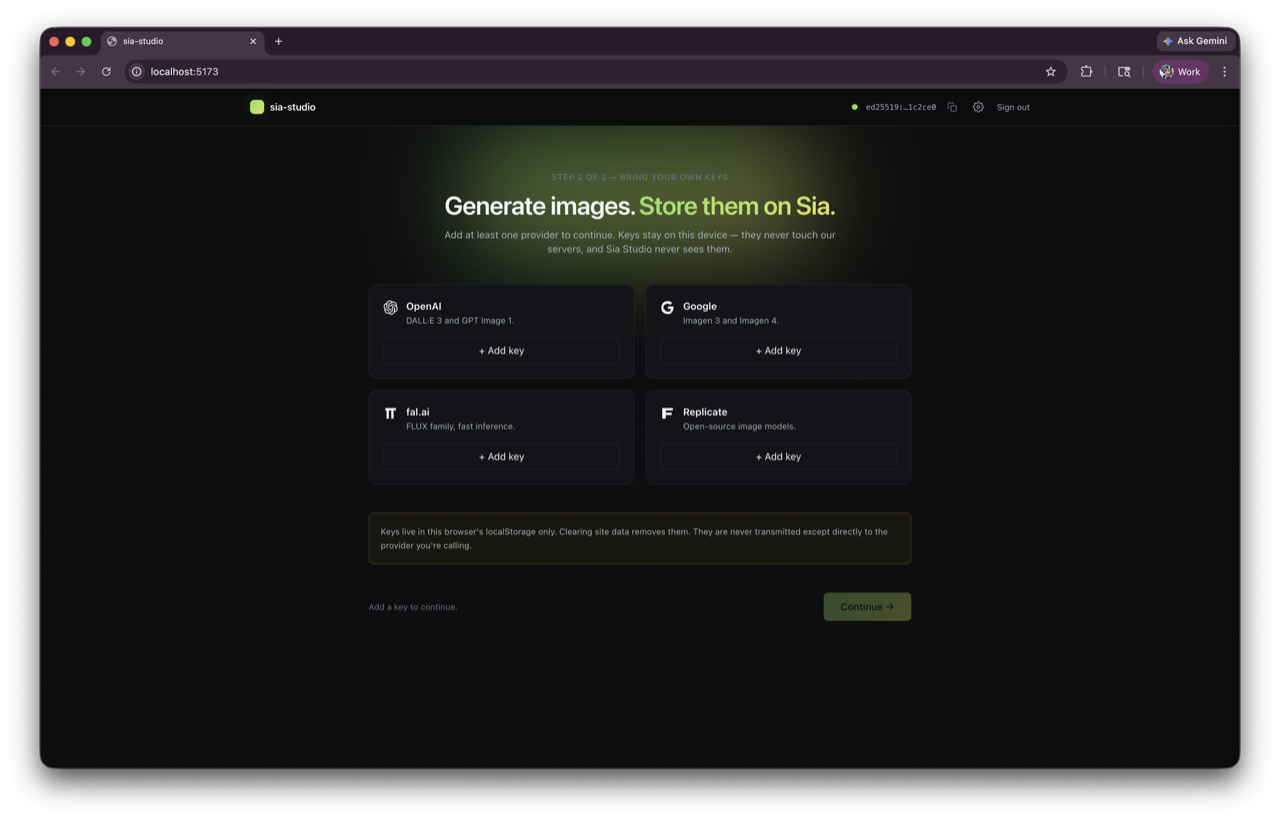The image size is (1280, 821).
Task: Open settings via the gear icon
Action: pos(978,107)
